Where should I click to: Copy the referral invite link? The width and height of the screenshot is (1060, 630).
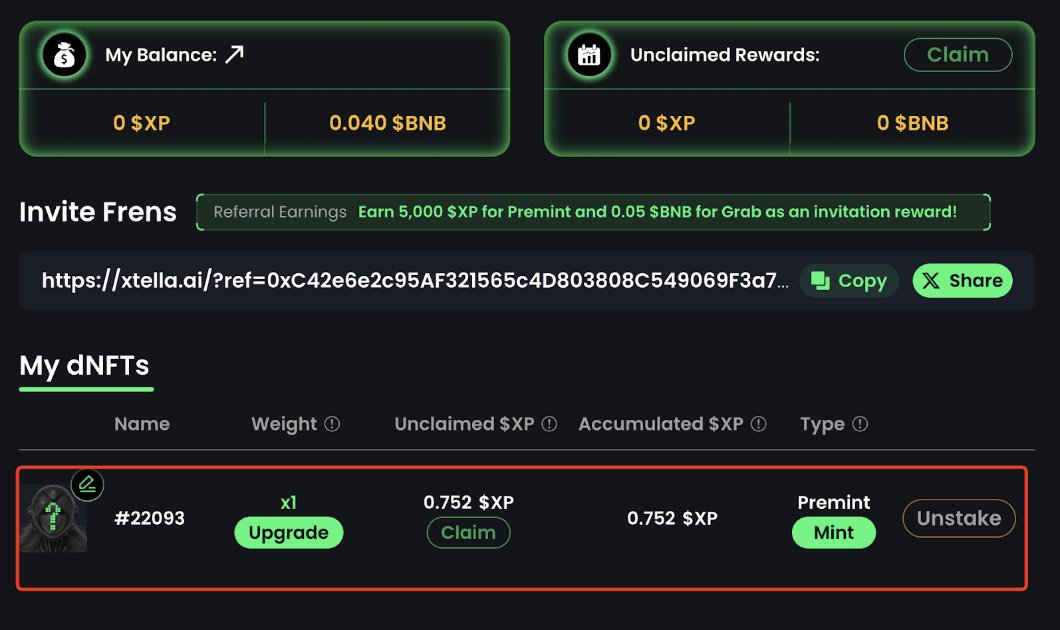tap(849, 281)
